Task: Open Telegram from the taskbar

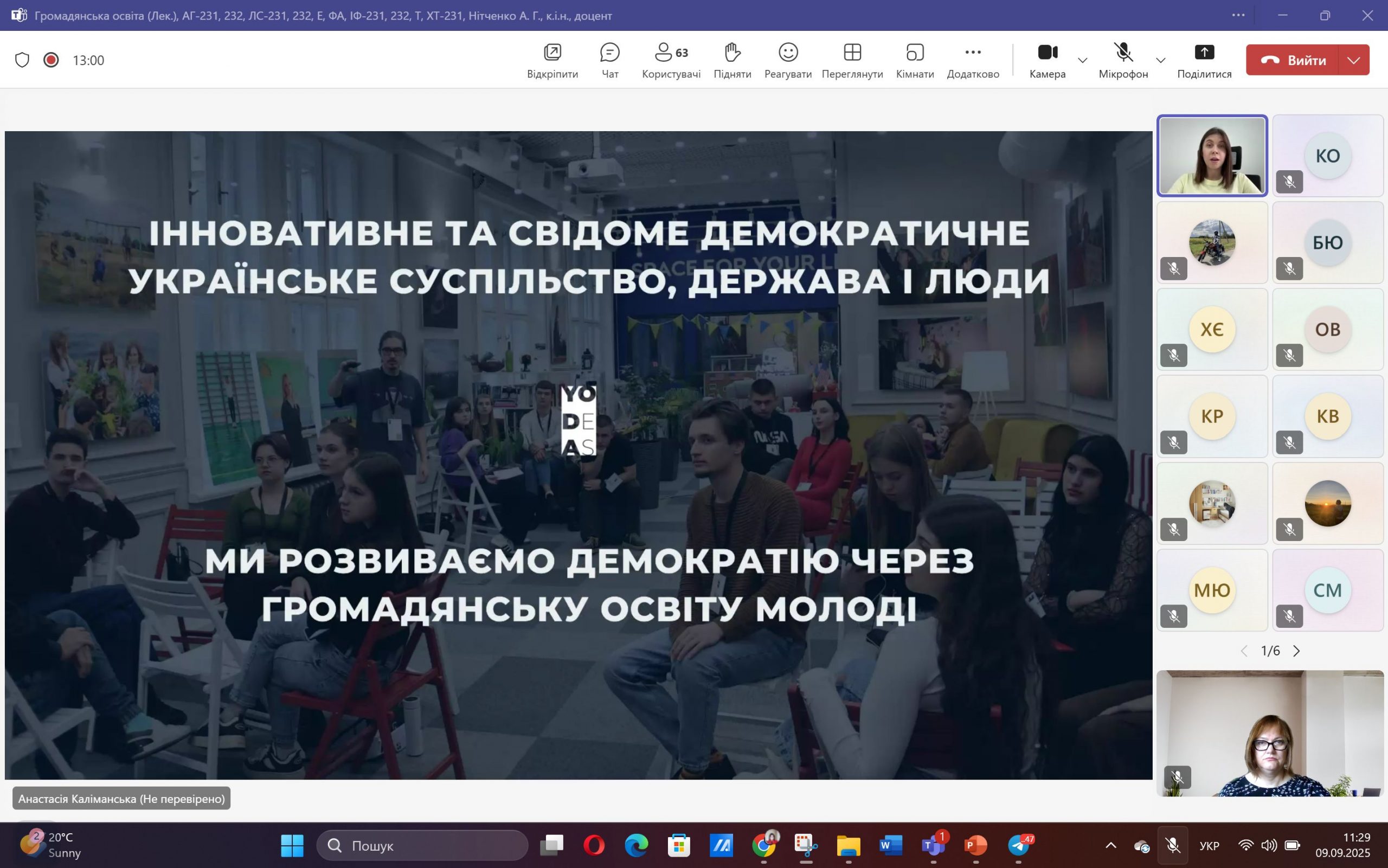Action: pyautogui.click(x=1019, y=845)
